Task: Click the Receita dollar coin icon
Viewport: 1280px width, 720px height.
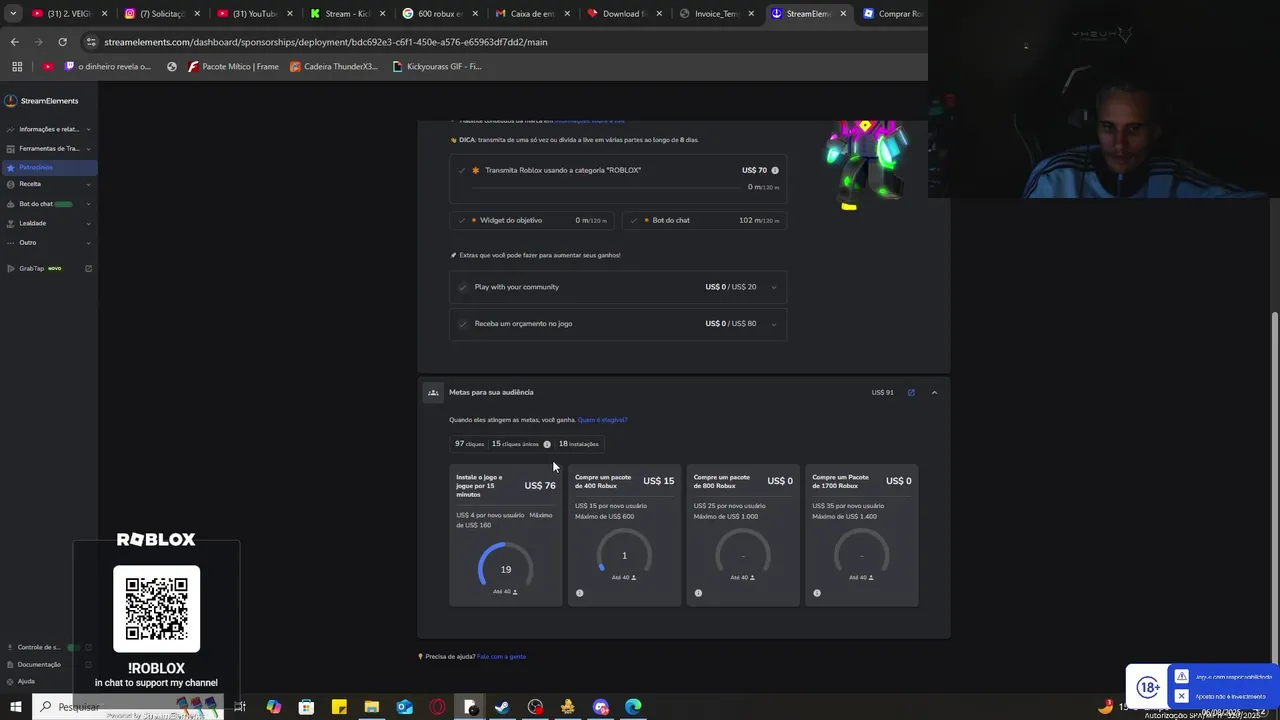Action: (x=10, y=184)
